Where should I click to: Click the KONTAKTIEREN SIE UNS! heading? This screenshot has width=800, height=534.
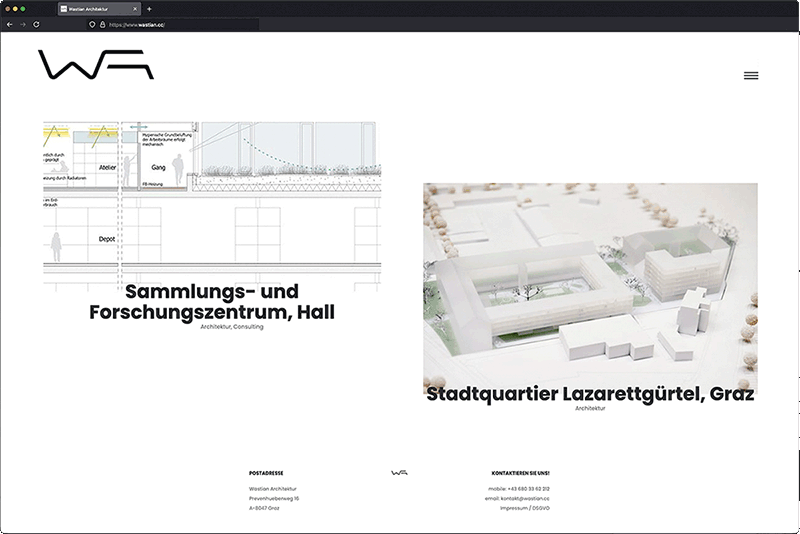click(520, 473)
